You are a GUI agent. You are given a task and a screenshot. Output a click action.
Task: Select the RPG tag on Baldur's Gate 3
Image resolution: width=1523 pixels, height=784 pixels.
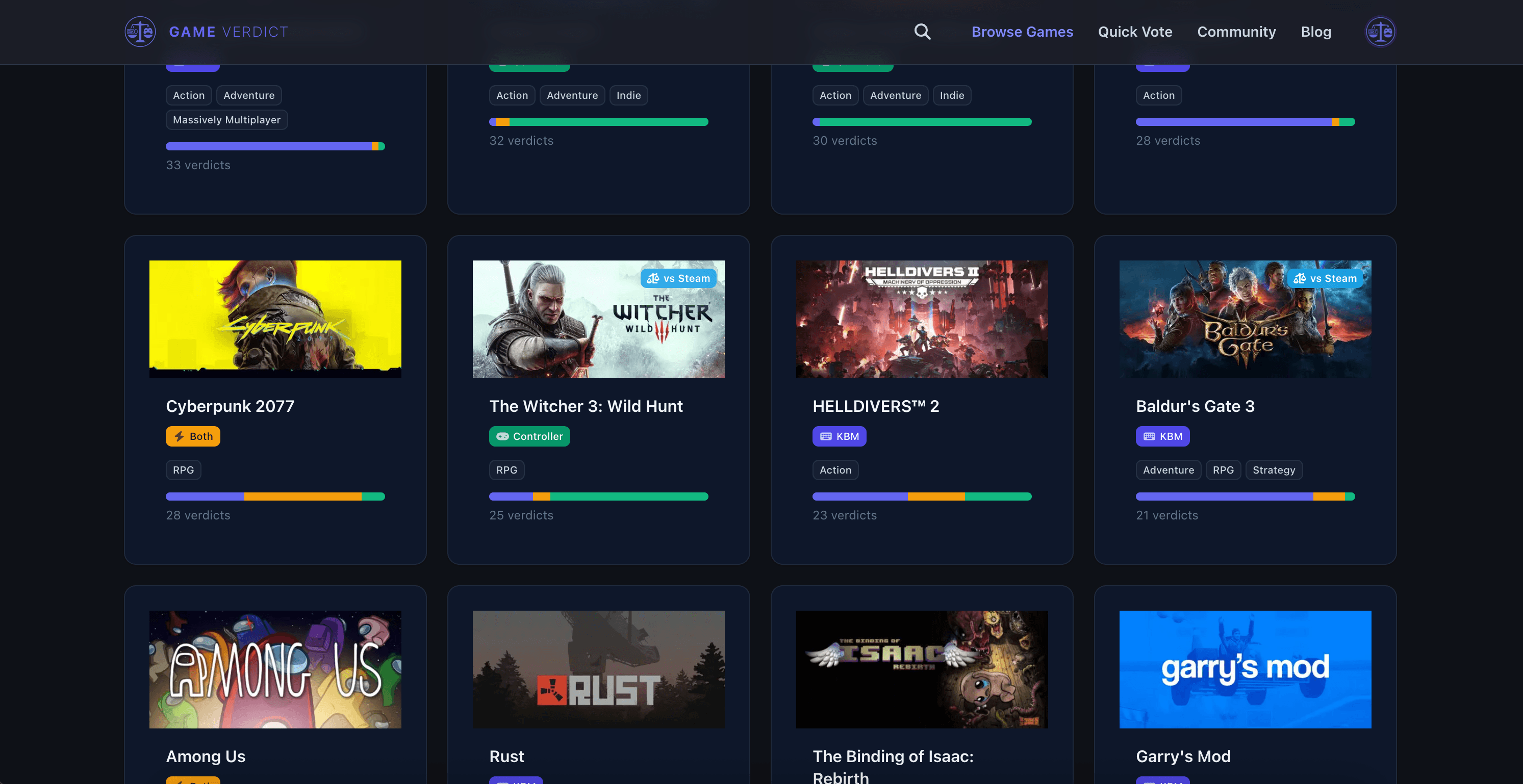[x=1223, y=469]
